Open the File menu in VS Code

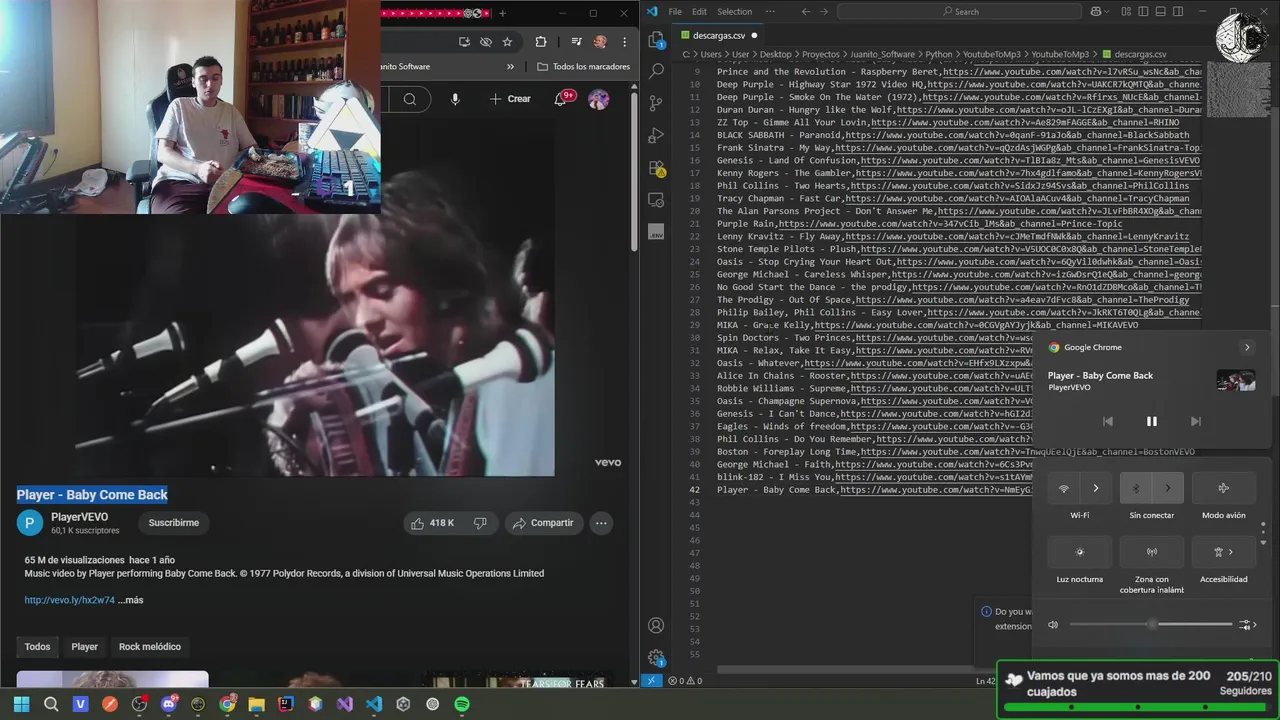click(675, 12)
